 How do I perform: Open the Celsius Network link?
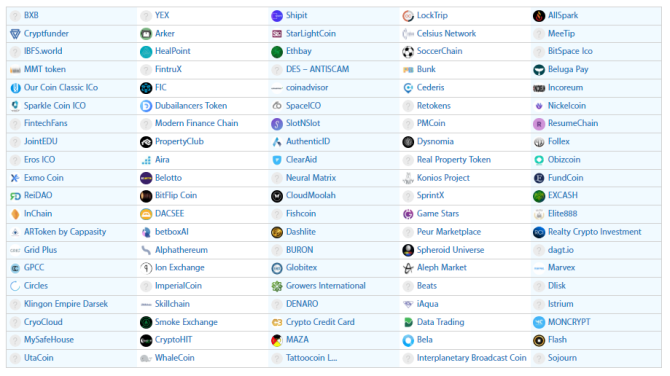446,33
